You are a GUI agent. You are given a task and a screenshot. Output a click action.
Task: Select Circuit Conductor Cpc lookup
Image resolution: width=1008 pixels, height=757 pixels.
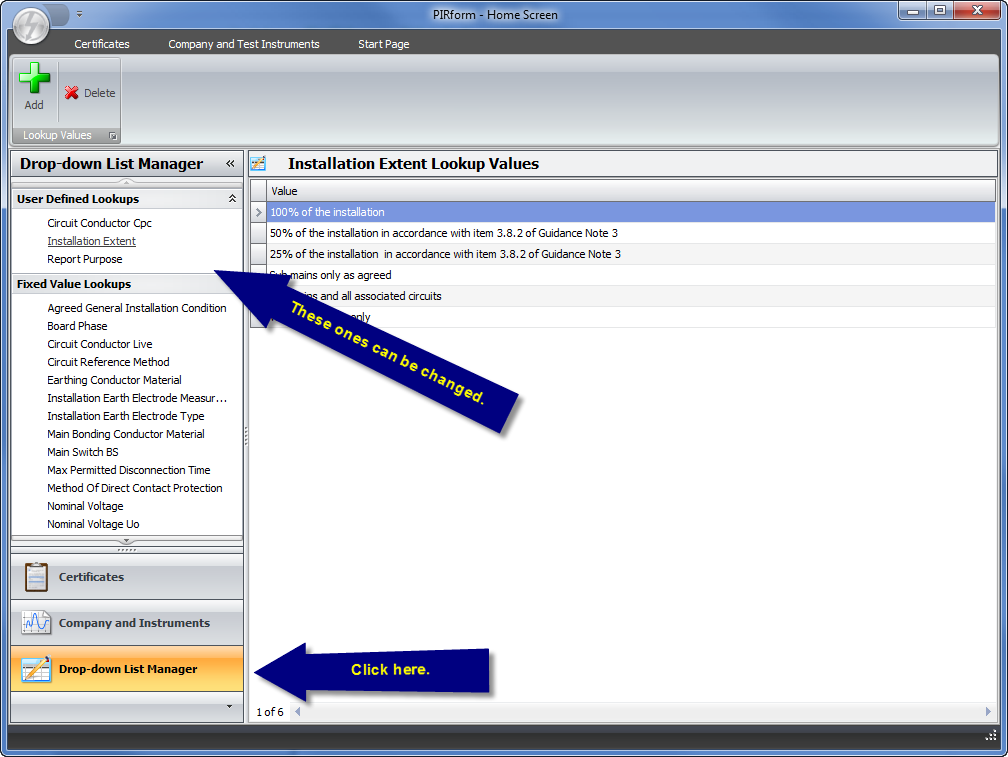point(99,223)
